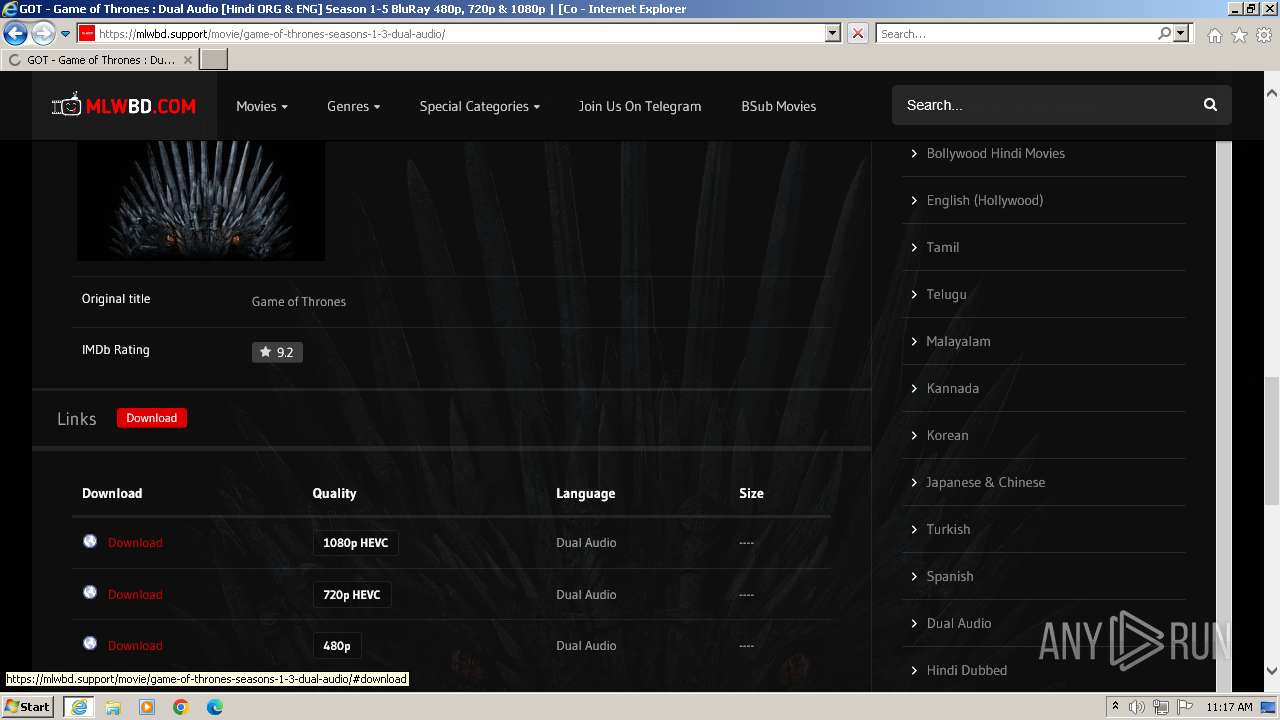
Task: Open the Malayalam category
Action: coord(958,341)
